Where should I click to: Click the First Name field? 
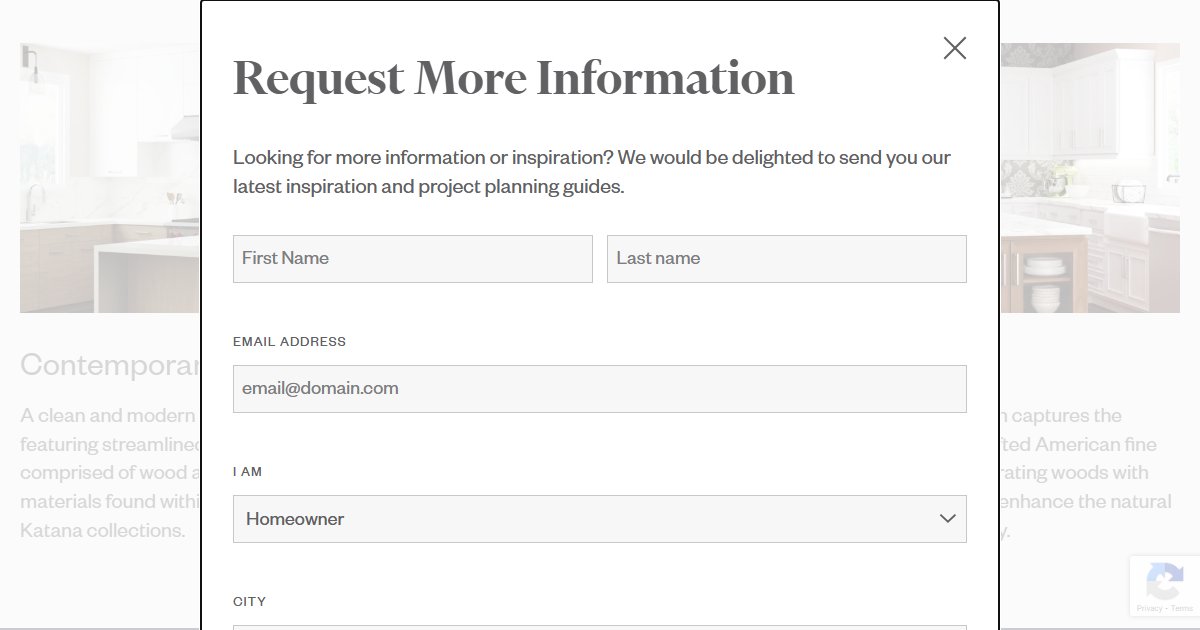412,259
